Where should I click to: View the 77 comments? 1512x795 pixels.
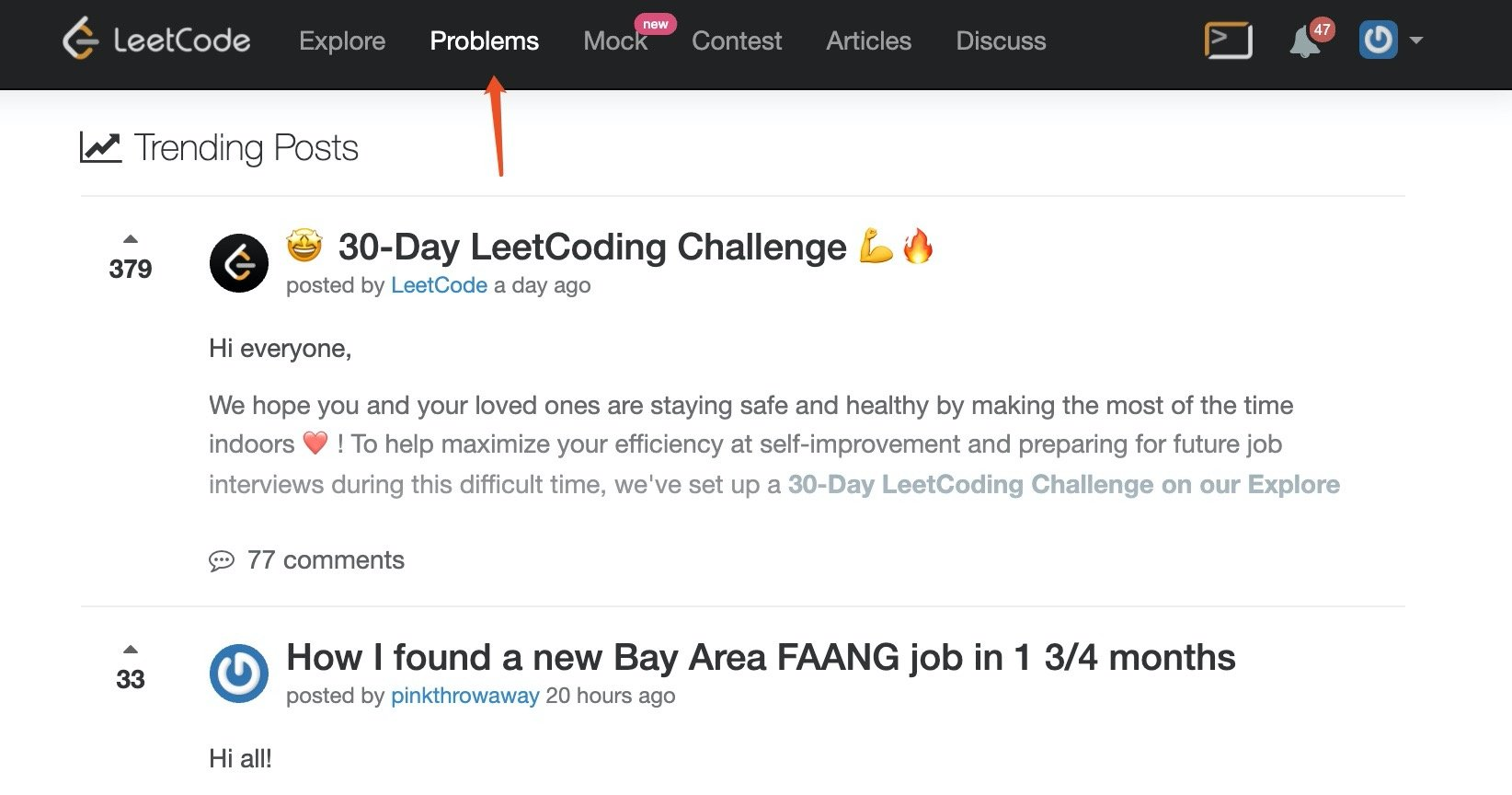click(326, 560)
